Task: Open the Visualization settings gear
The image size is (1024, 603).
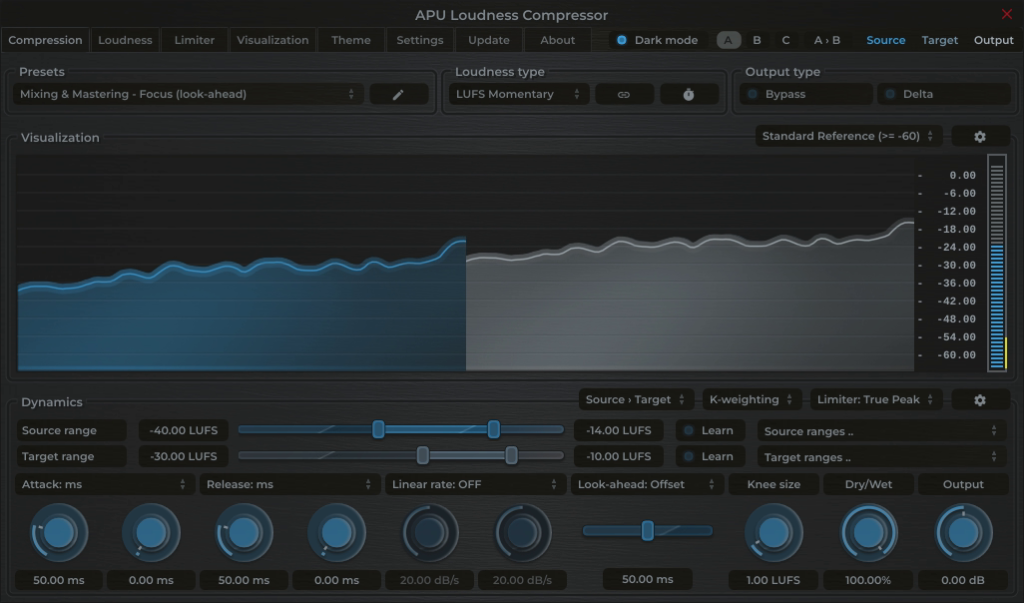Action: (x=981, y=135)
